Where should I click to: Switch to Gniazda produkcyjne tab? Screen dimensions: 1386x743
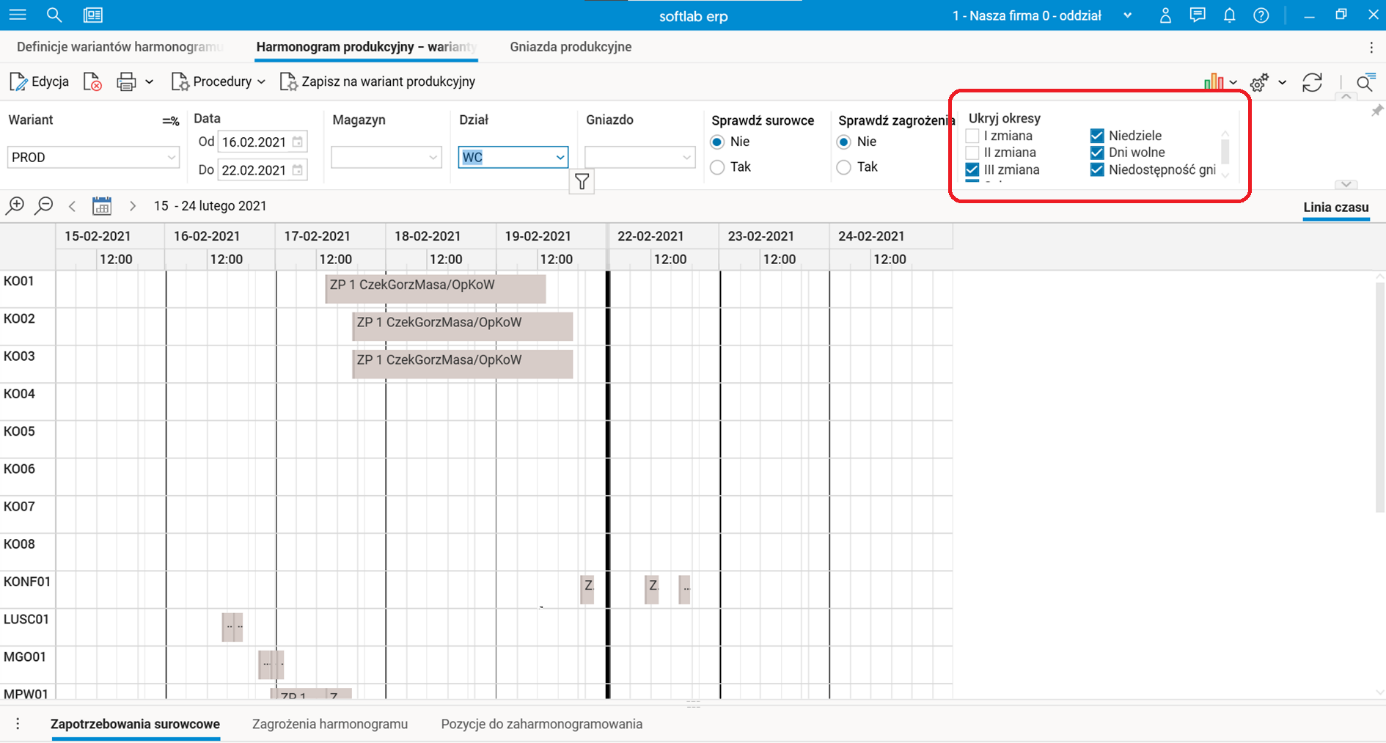[x=570, y=47]
